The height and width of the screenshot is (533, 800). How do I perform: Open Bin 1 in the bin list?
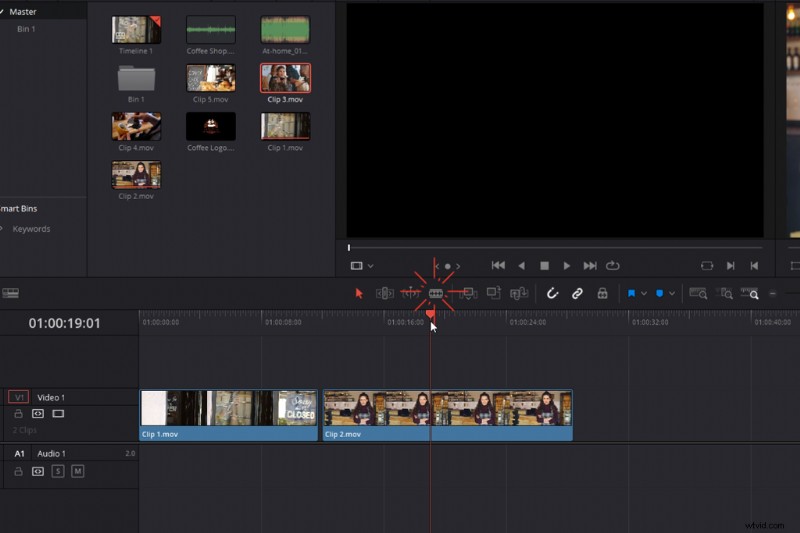point(26,29)
